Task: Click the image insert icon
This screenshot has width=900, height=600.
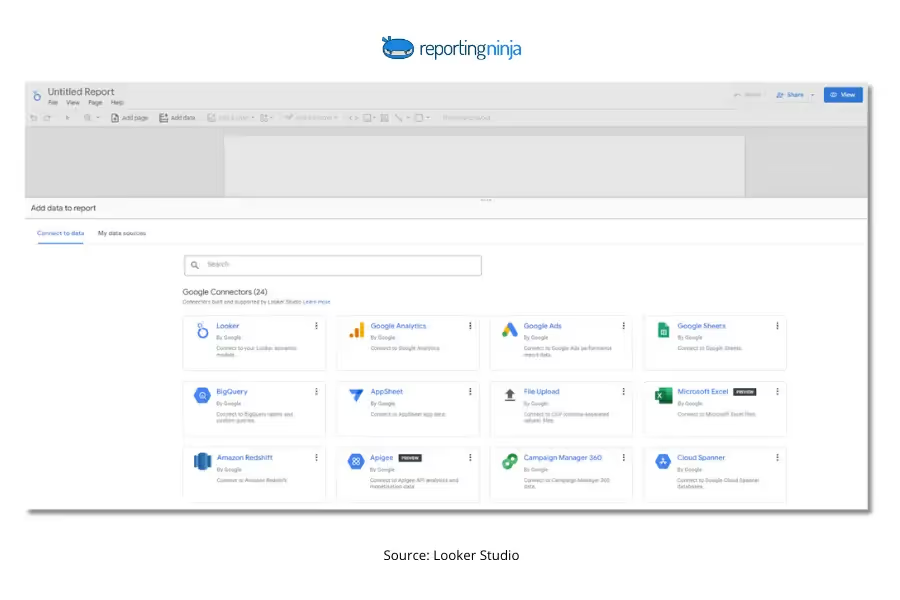Action: point(368,118)
